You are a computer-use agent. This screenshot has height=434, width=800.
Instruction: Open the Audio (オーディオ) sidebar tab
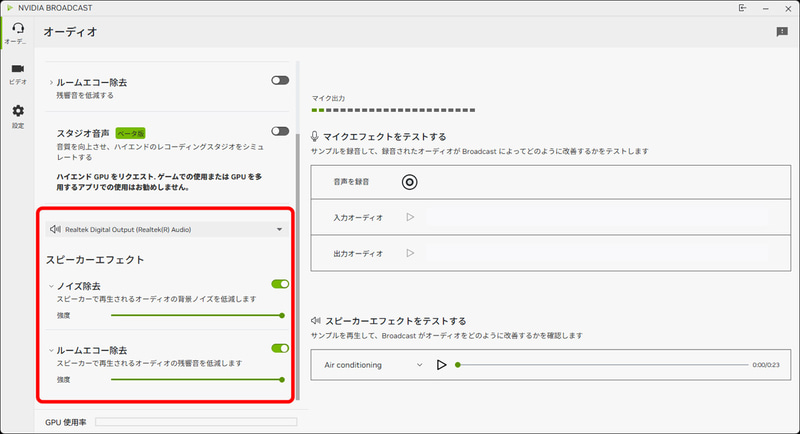pyautogui.click(x=18, y=33)
